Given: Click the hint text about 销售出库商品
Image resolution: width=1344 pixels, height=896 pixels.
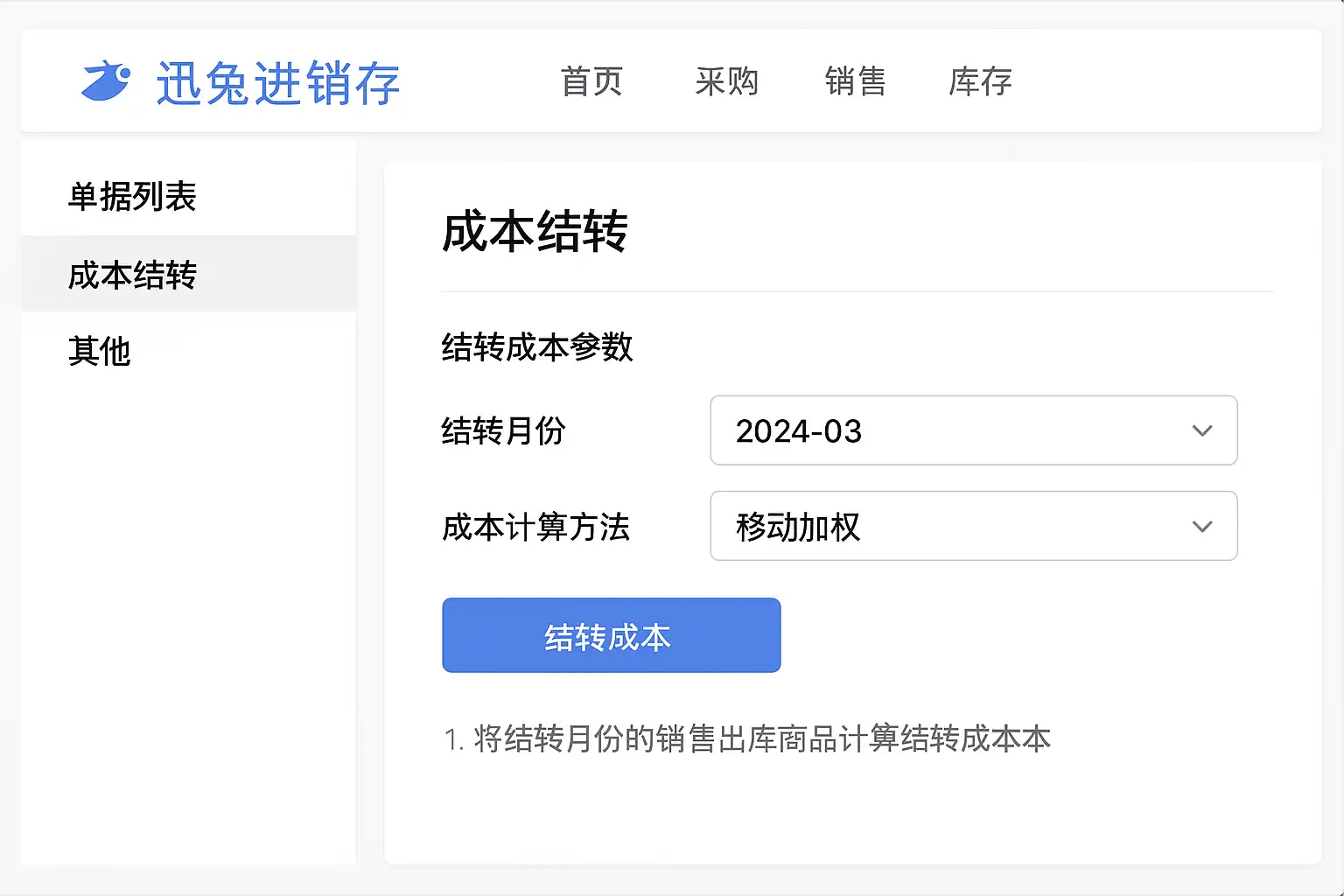Looking at the screenshot, I should [746, 739].
